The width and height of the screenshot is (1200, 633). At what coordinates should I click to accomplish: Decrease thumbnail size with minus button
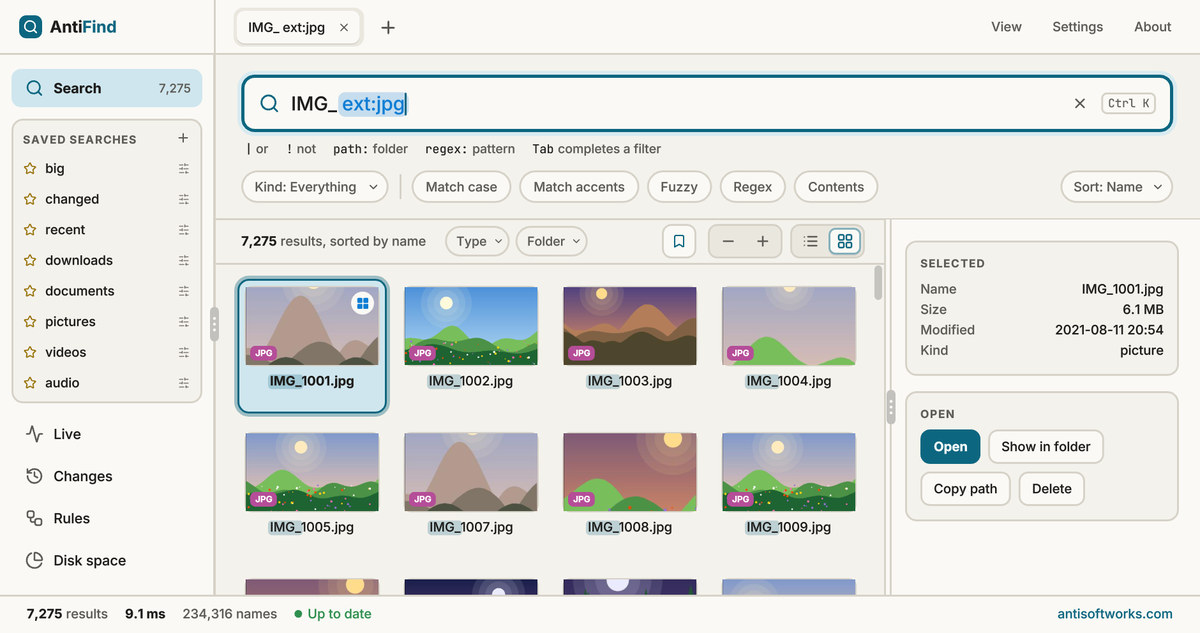[x=728, y=241]
